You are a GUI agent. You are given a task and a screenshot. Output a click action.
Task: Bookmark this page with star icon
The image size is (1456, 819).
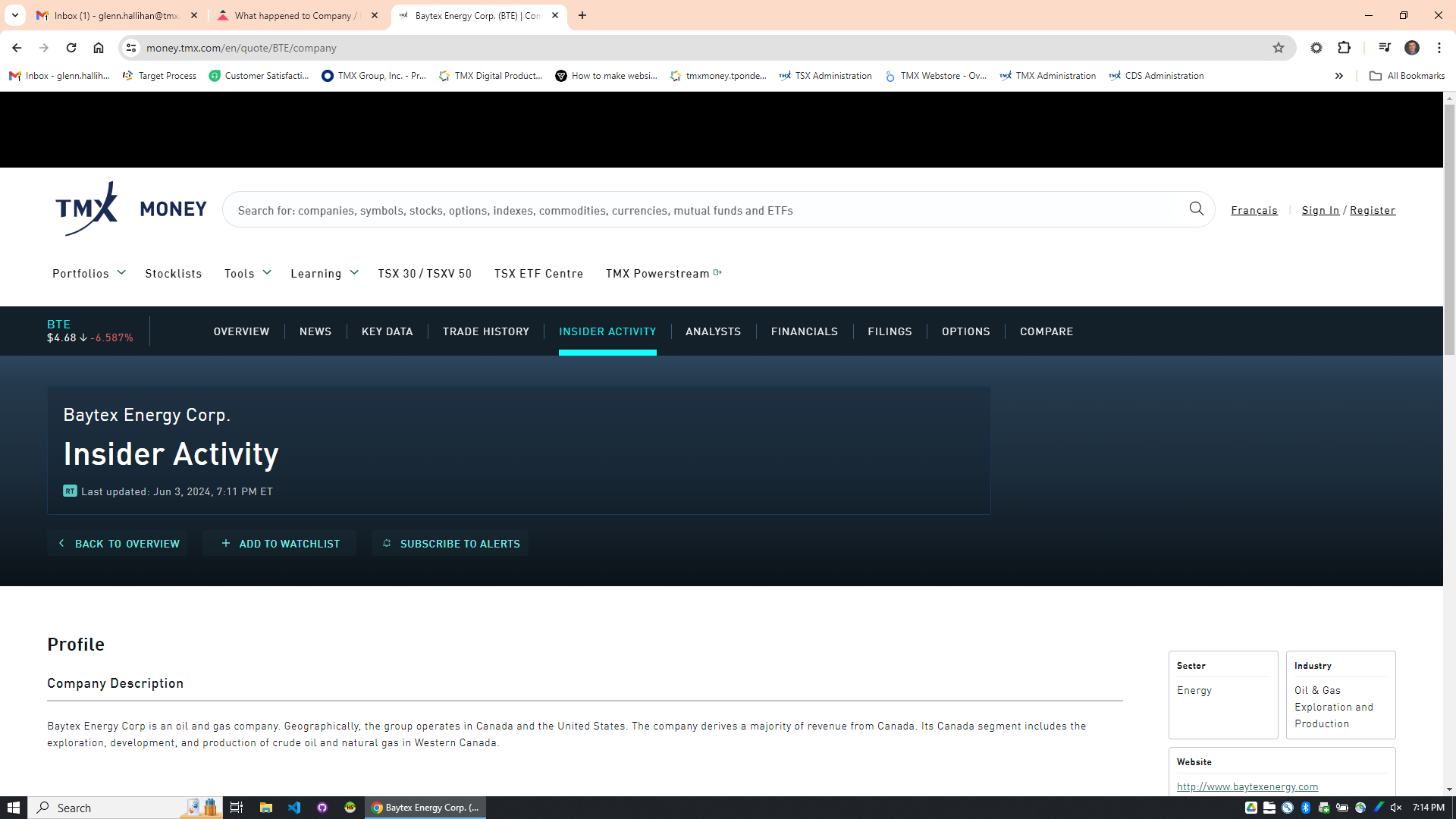(x=1279, y=48)
